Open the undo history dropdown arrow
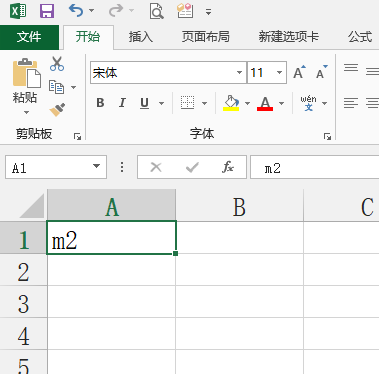 pos(91,11)
